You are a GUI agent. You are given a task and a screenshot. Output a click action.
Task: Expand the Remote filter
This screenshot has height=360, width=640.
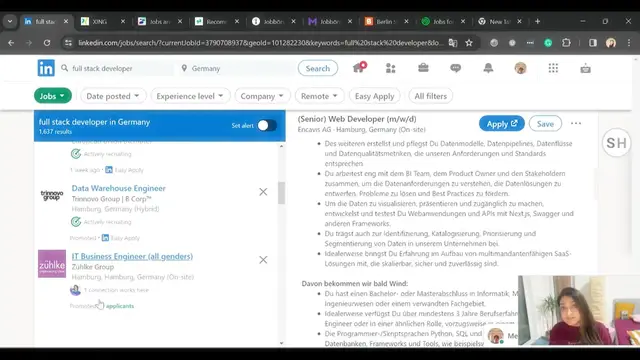click(319, 96)
